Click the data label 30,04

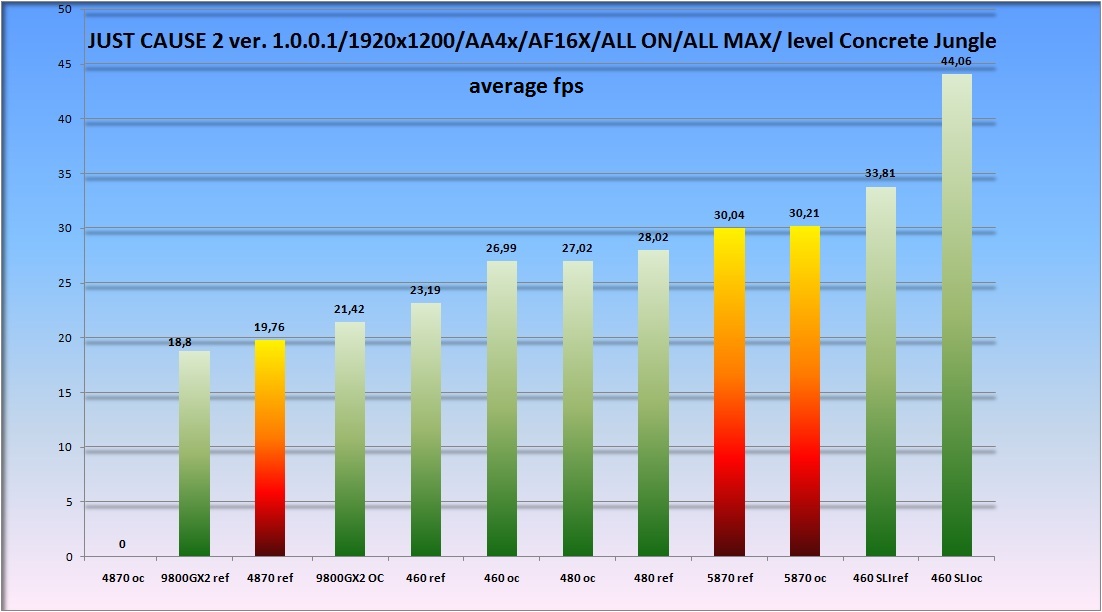[x=729, y=216]
